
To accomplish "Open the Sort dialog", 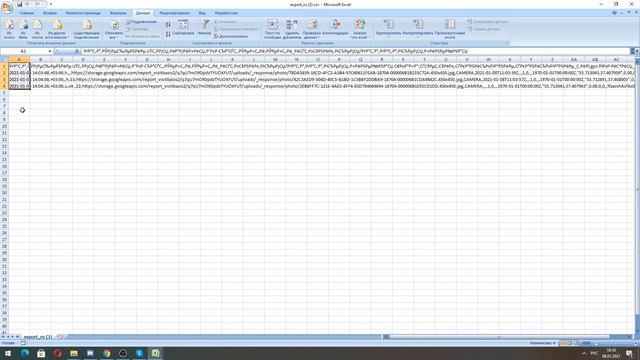I will (183, 28).
